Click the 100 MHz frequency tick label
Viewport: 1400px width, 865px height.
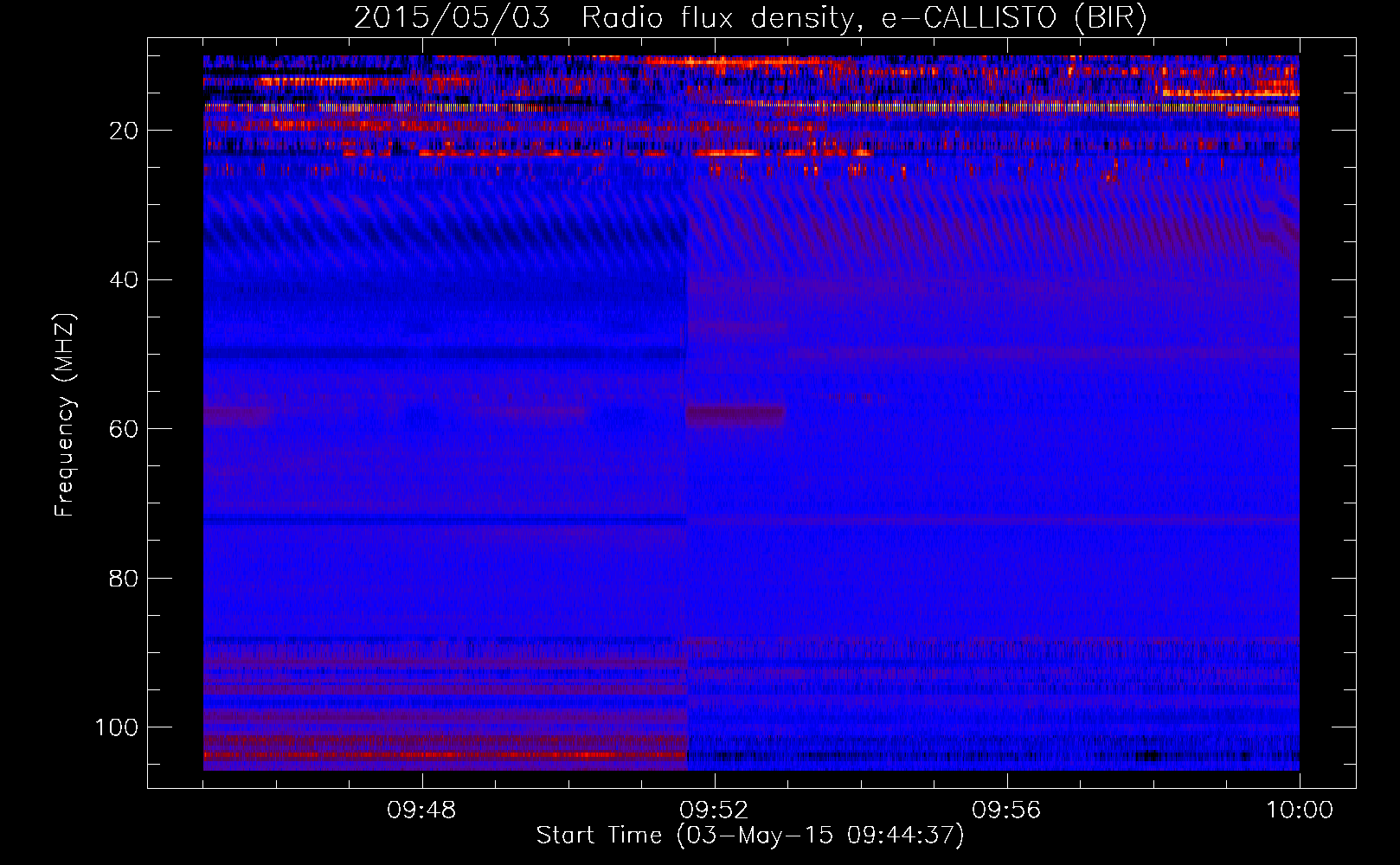coord(117,727)
